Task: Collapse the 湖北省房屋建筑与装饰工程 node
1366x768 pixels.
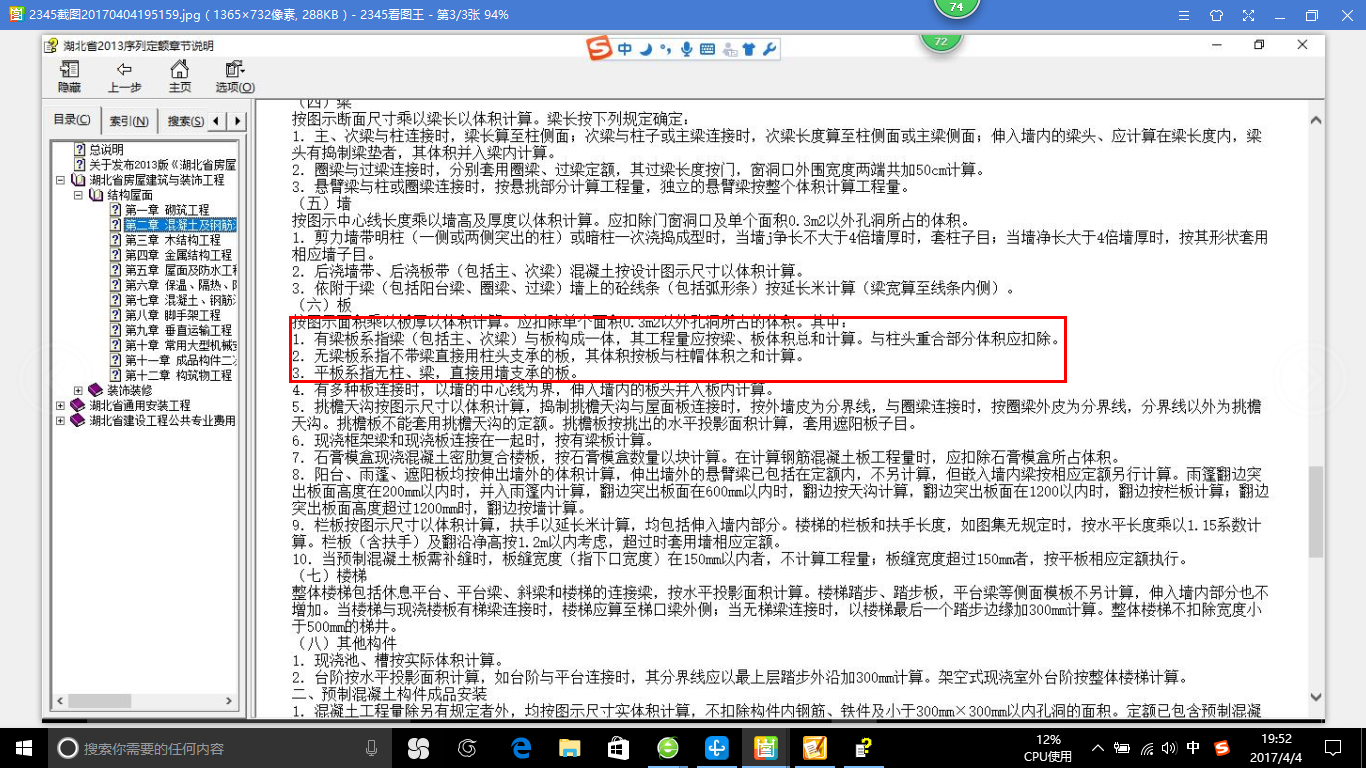Action: click(x=60, y=180)
